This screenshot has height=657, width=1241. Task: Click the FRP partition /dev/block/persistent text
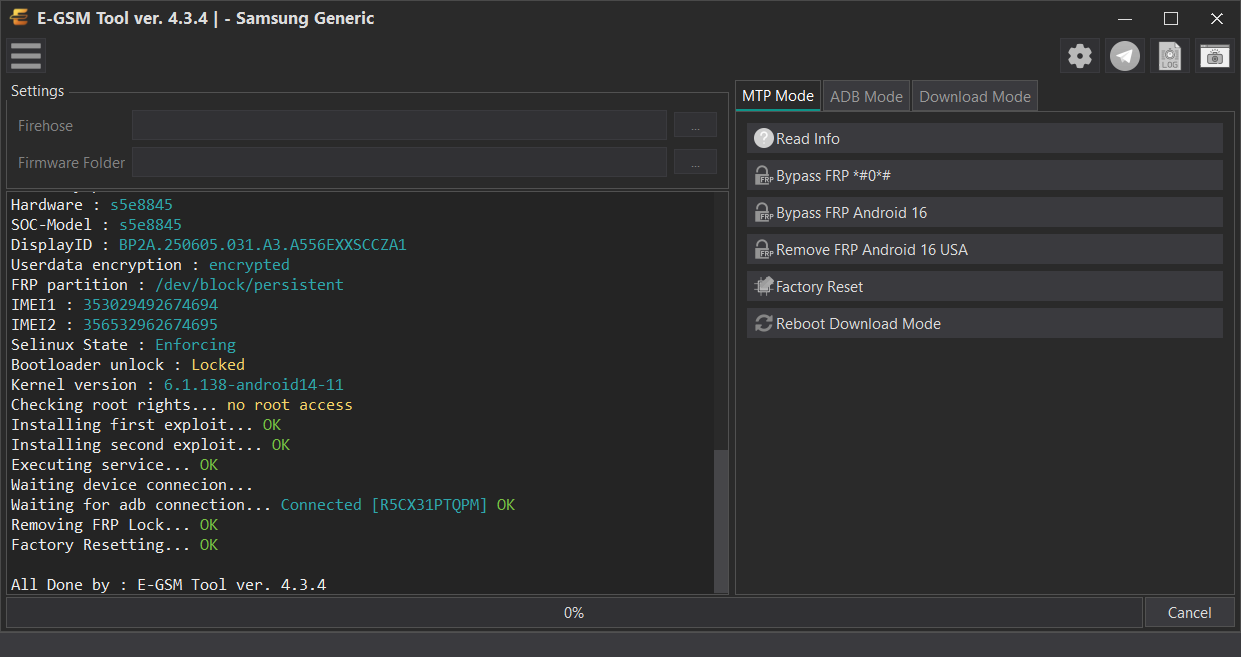249,284
